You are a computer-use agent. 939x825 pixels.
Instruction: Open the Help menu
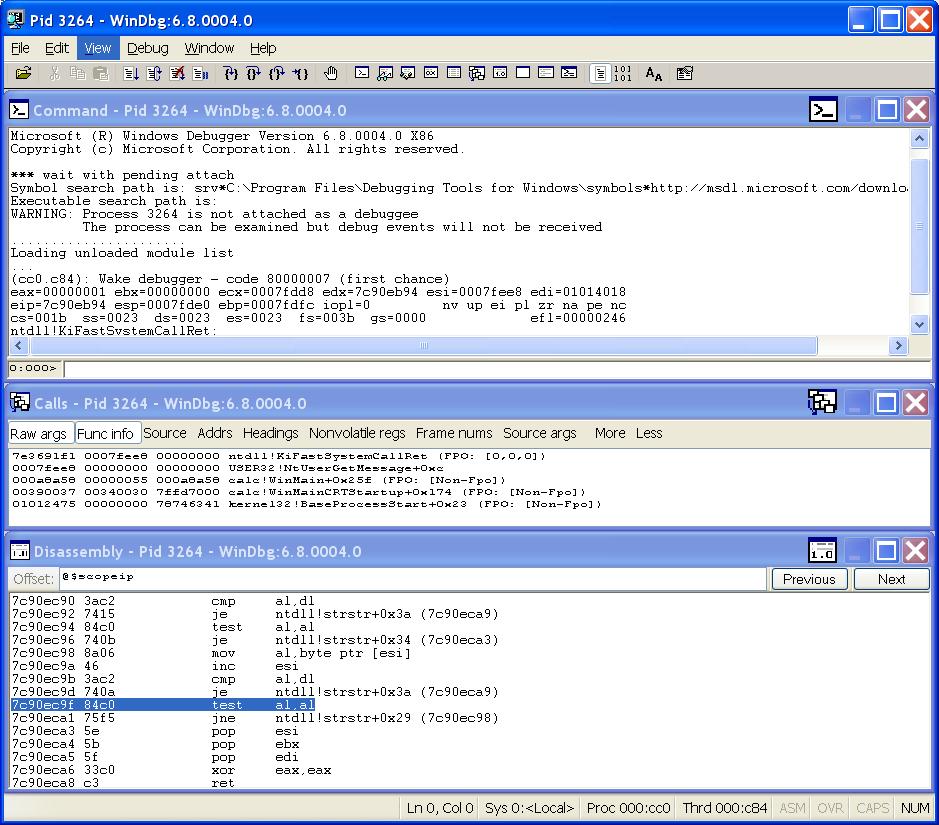[263, 48]
